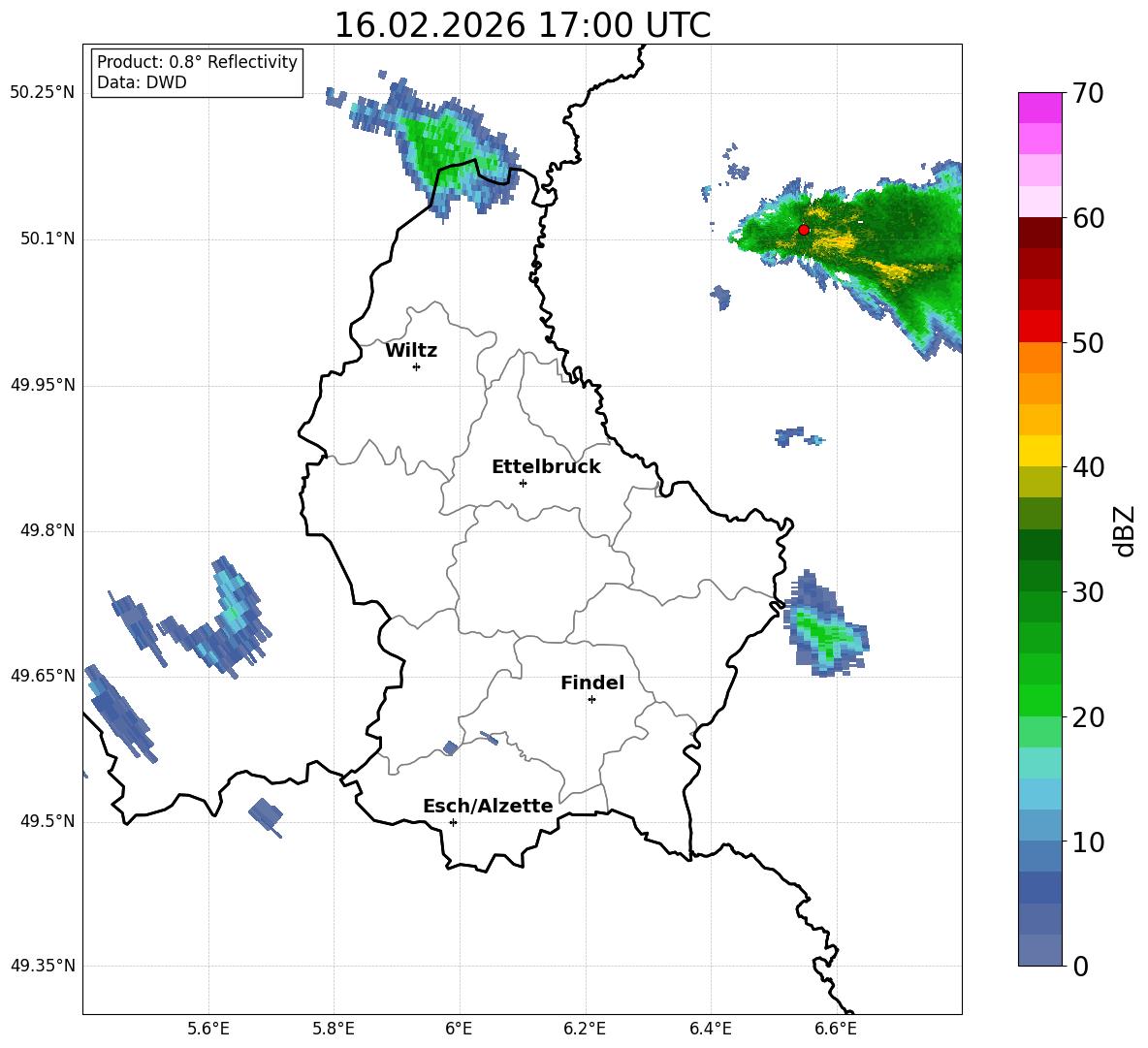Click the 6°E longitude label

[459, 1029]
